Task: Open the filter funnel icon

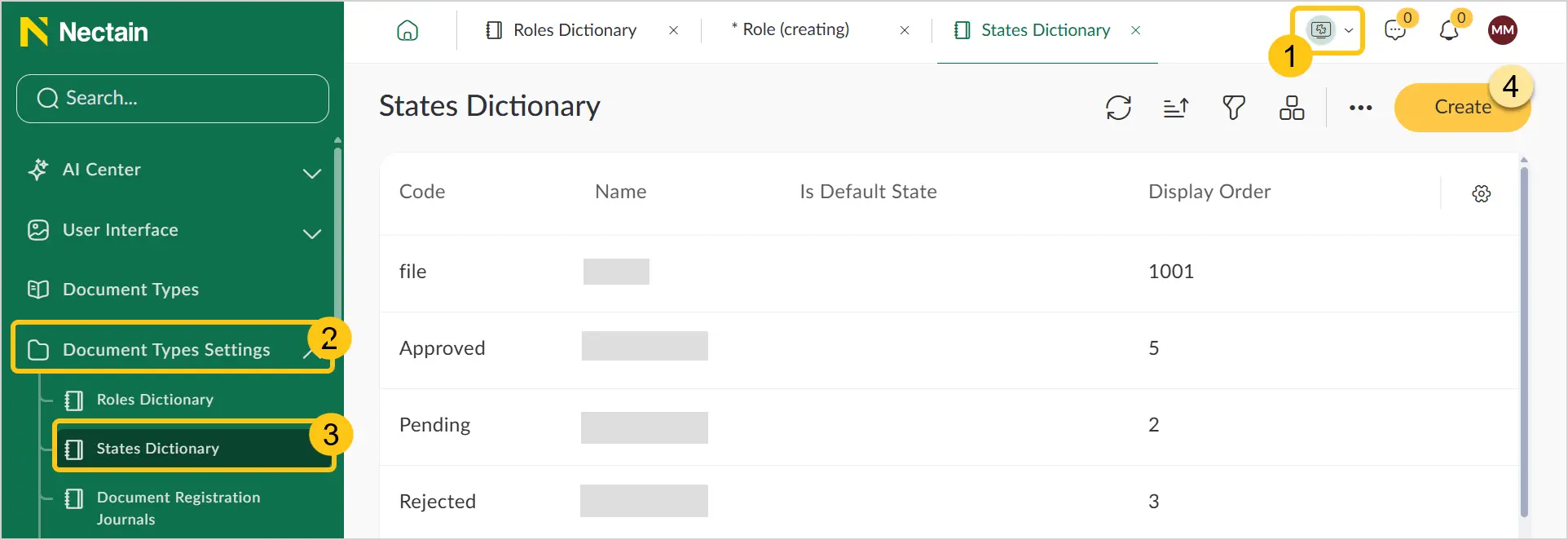Action: [1234, 108]
